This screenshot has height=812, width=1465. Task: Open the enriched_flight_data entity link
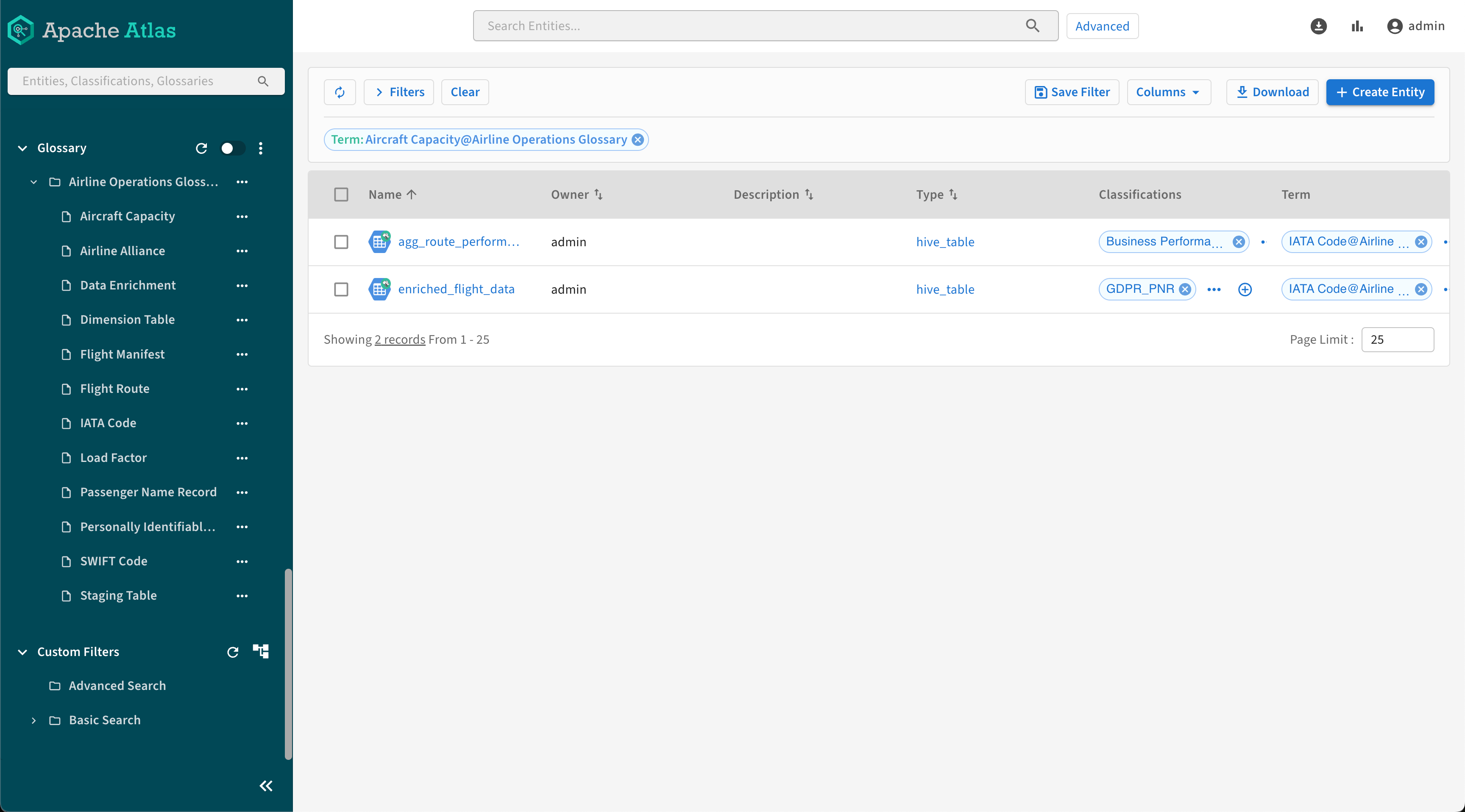pos(456,289)
